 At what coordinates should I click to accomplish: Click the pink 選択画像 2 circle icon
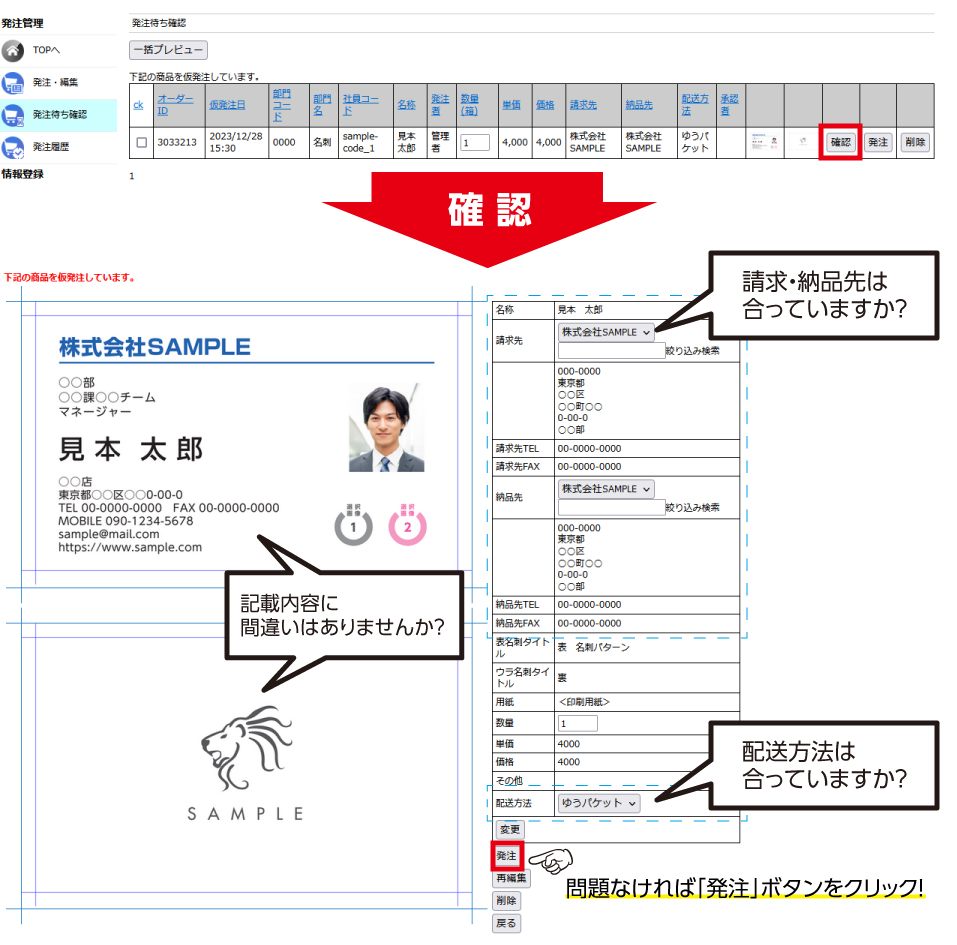[x=407, y=524]
